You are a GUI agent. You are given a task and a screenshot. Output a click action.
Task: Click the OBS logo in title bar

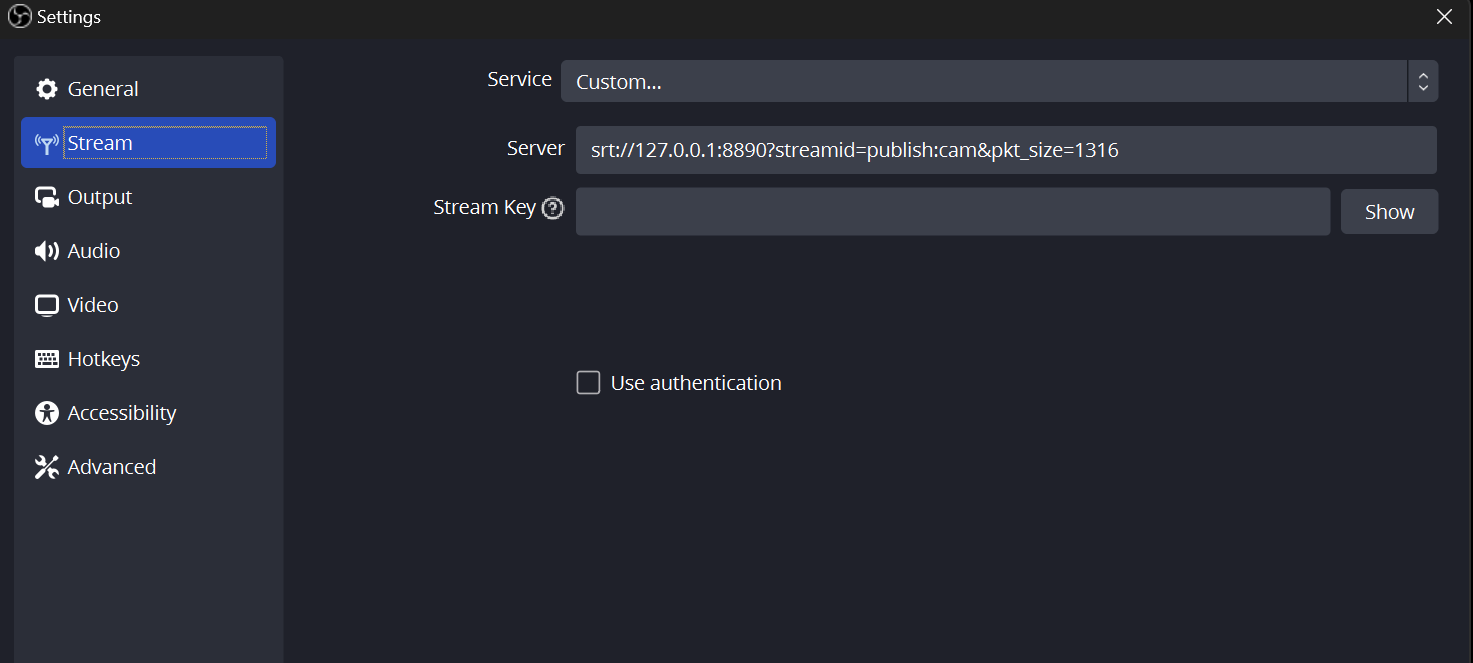19,16
